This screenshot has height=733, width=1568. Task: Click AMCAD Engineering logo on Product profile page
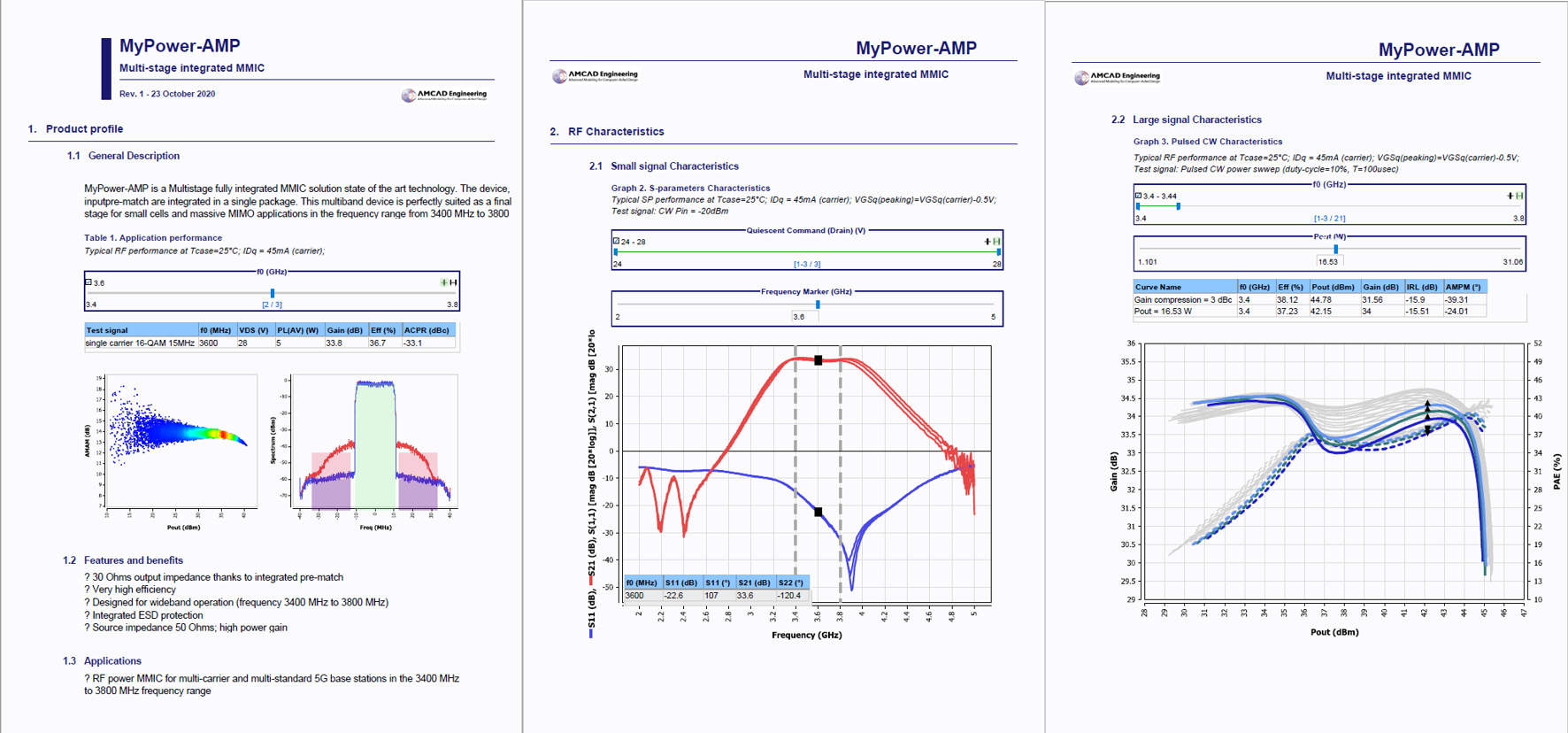click(x=444, y=95)
